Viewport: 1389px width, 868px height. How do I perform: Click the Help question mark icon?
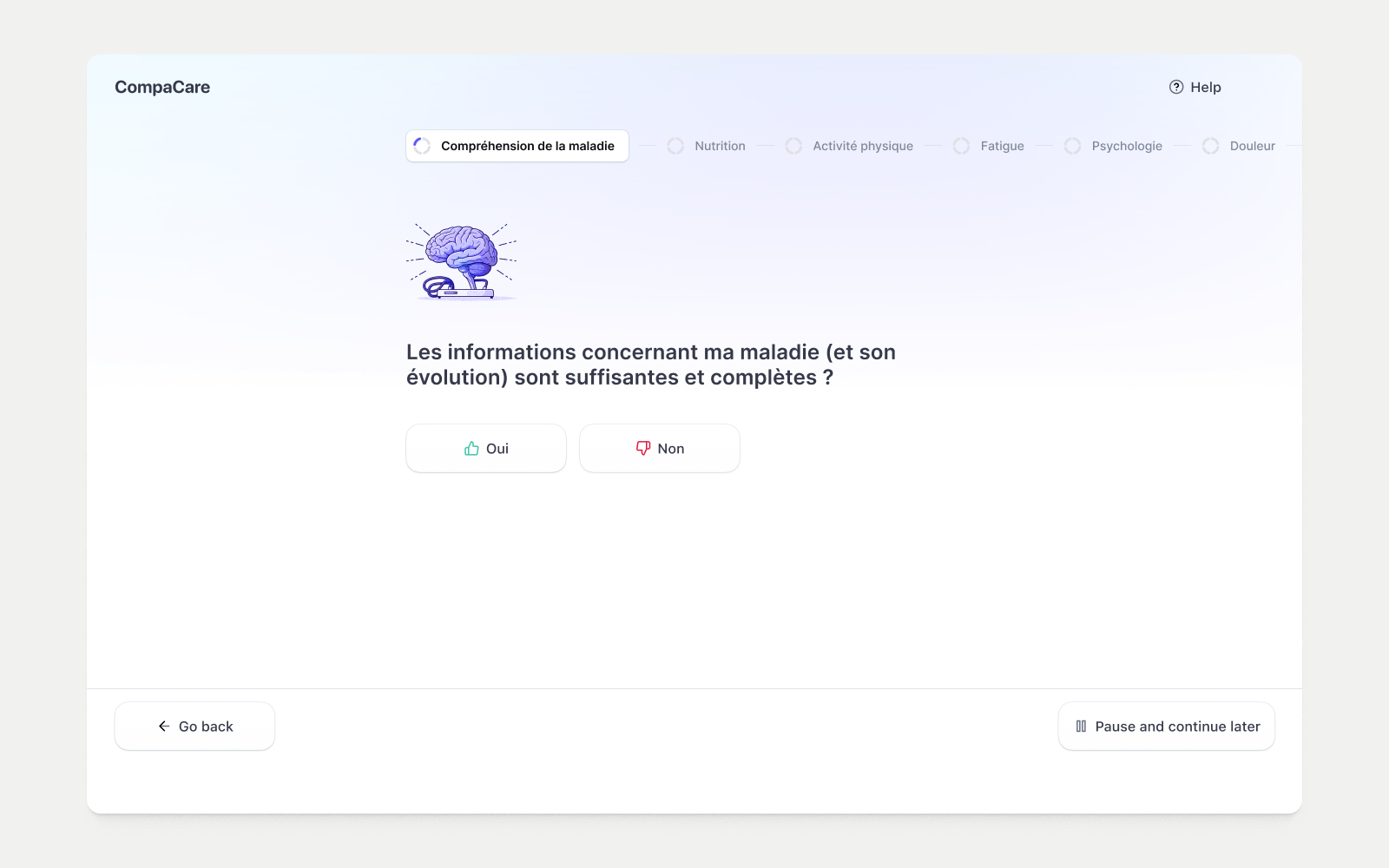(x=1176, y=87)
